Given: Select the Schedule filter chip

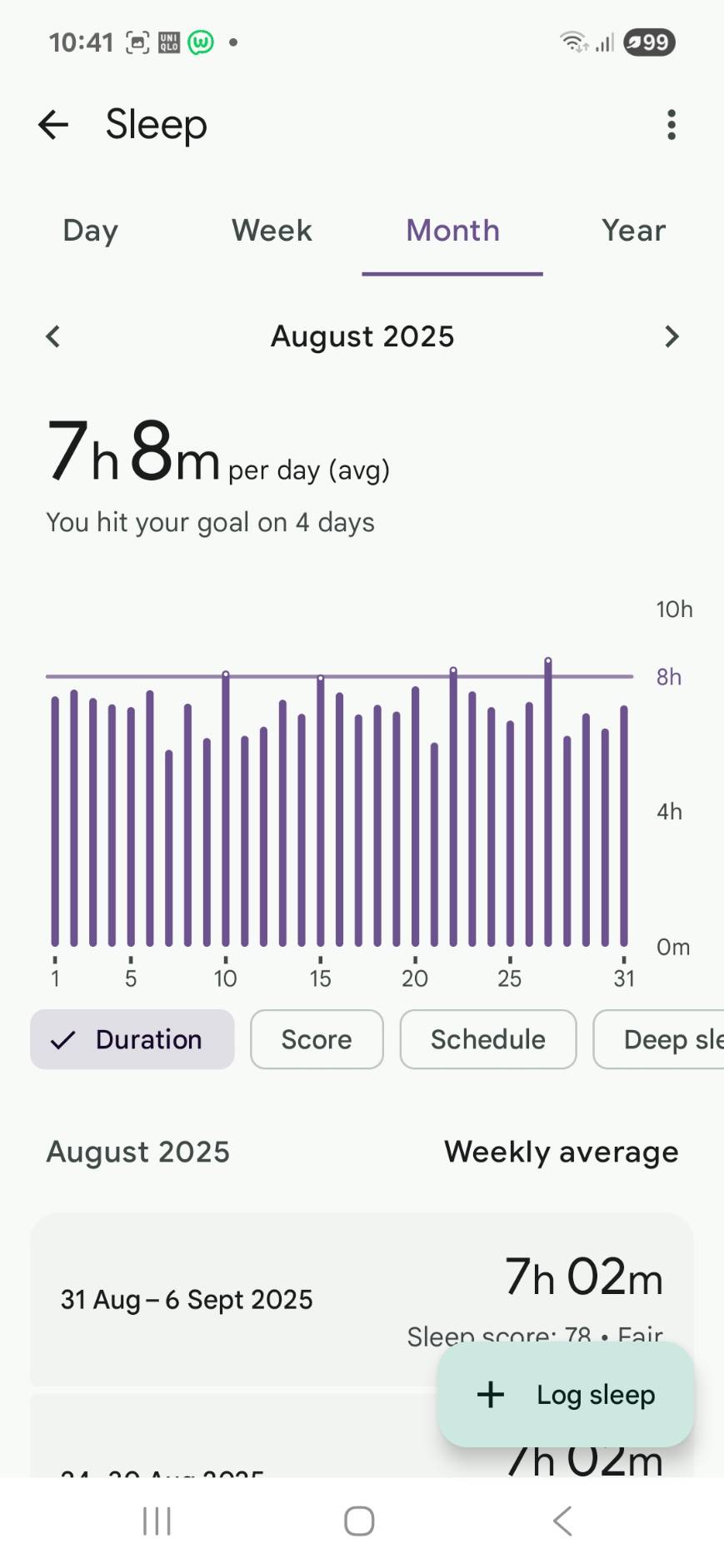Looking at the screenshot, I should pyautogui.click(x=488, y=1039).
